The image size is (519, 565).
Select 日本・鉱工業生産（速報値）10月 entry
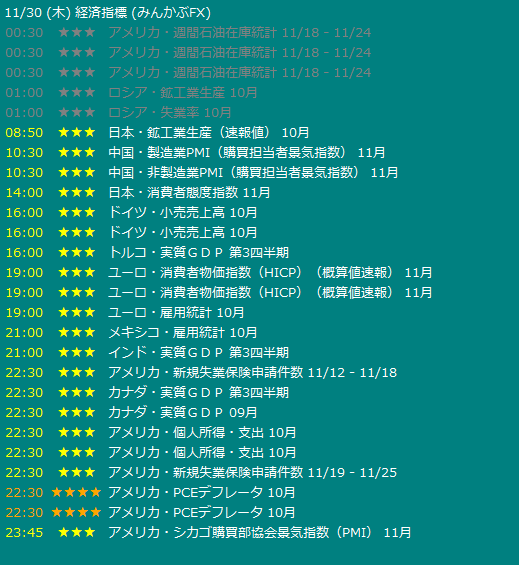209,133
